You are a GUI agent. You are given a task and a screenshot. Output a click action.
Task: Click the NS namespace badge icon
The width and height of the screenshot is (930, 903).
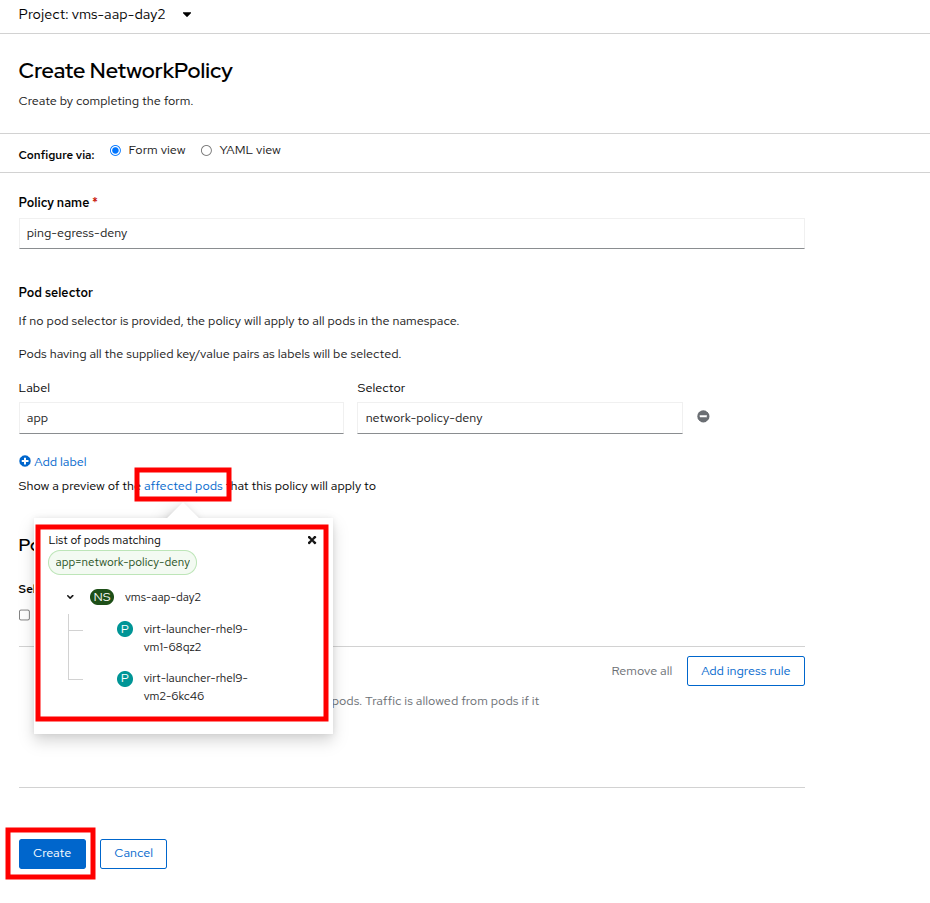point(102,597)
